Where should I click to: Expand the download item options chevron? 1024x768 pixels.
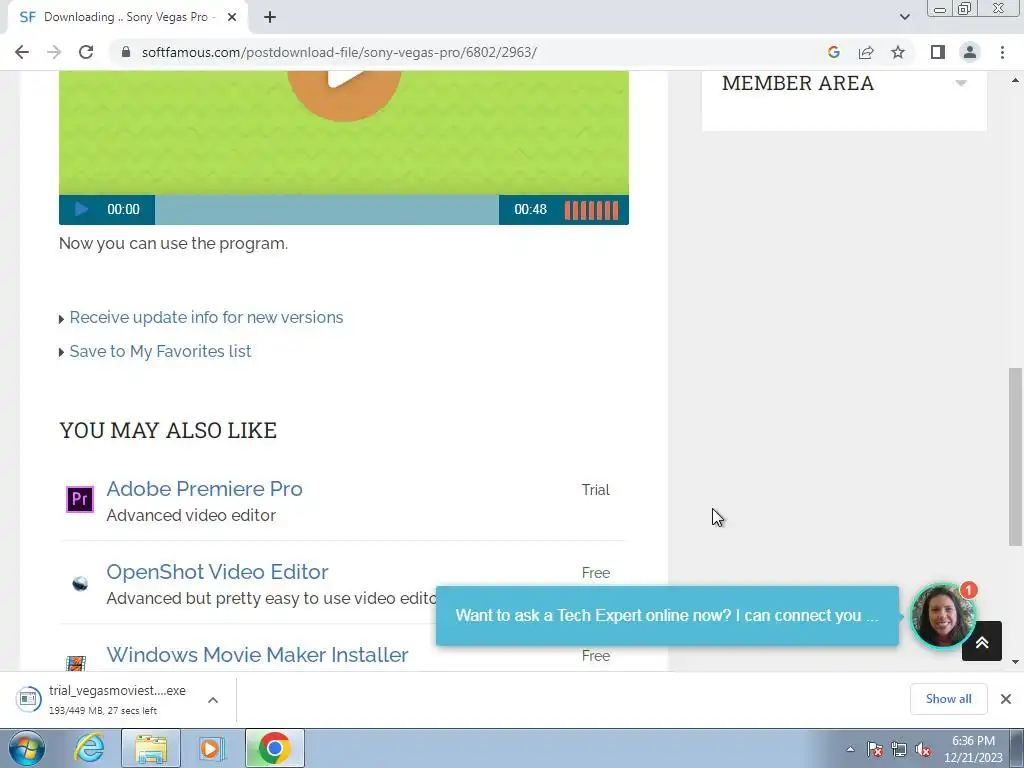coord(213,699)
